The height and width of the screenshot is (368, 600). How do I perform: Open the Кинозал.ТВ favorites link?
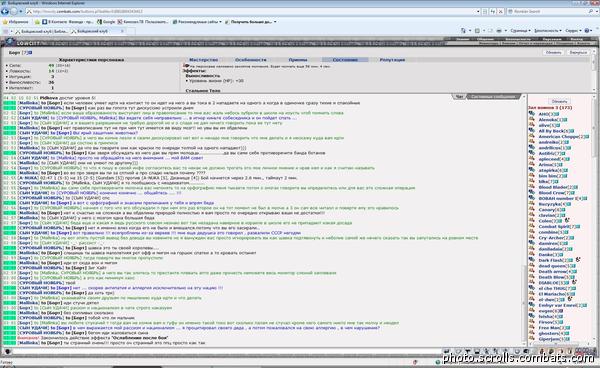[143, 22]
